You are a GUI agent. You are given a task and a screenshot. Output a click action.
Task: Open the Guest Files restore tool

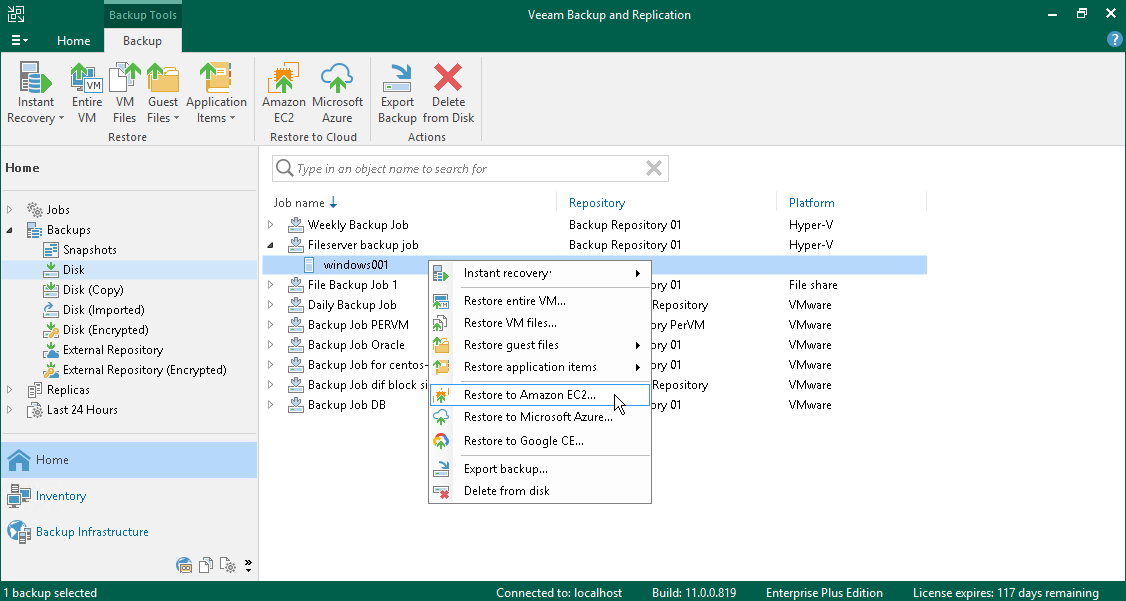click(x=162, y=90)
